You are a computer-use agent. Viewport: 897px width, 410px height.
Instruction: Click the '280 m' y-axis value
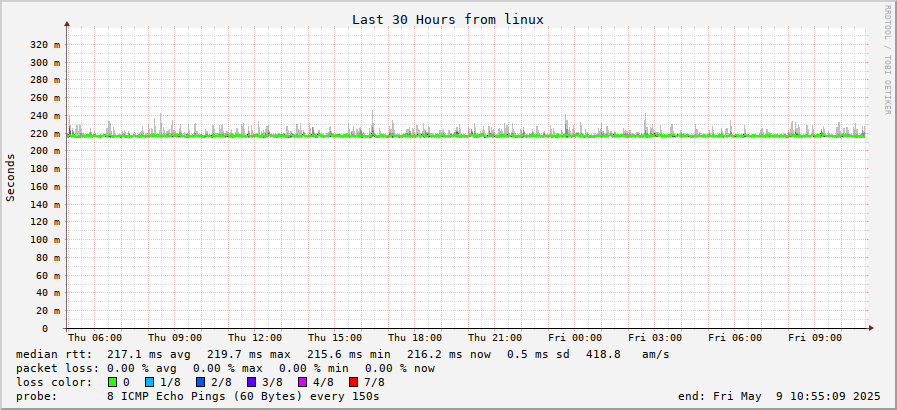(x=44, y=80)
